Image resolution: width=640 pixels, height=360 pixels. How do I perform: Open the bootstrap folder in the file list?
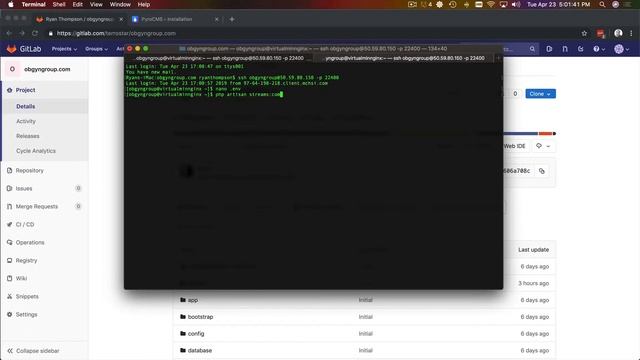click(200, 317)
